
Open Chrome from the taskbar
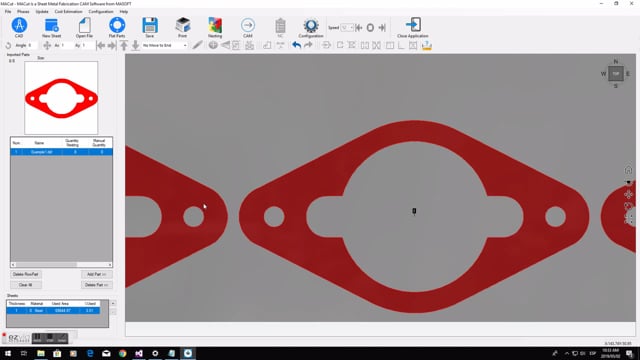click(x=122, y=353)
